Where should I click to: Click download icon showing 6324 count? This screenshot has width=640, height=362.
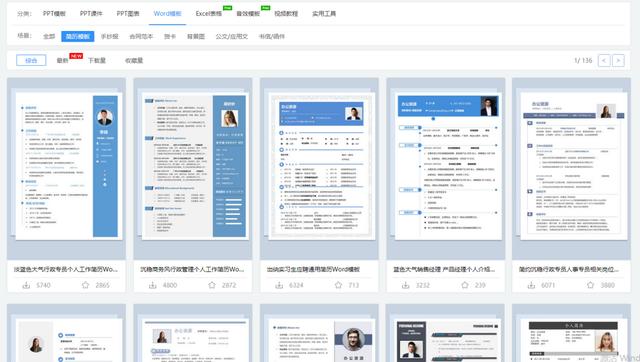(279, 285)
